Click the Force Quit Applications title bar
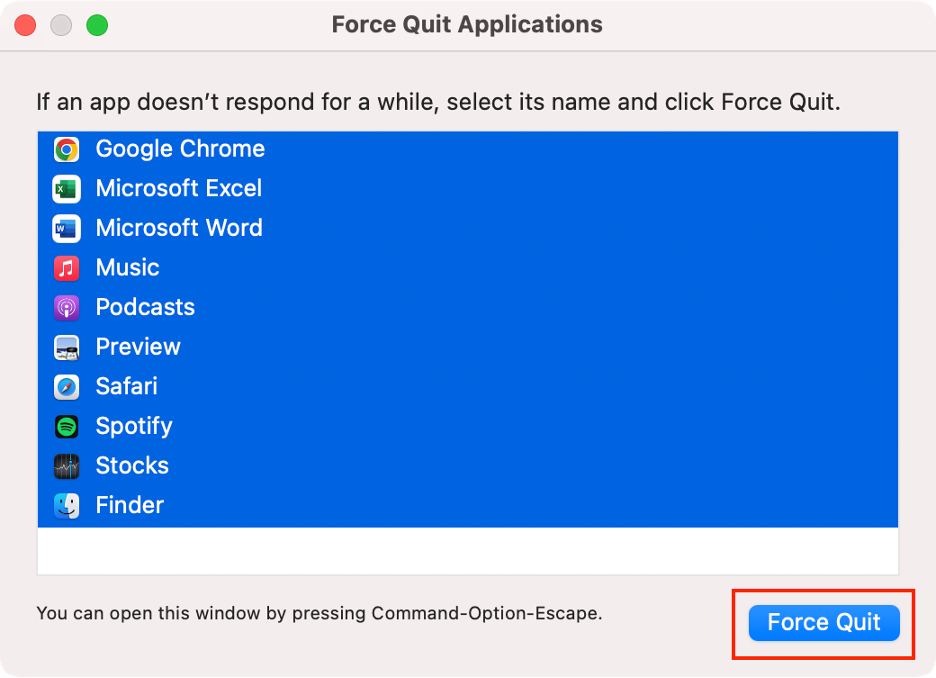The width and height of the screenshot is (936, 678). pyautogui.click(x=468, y=24)
